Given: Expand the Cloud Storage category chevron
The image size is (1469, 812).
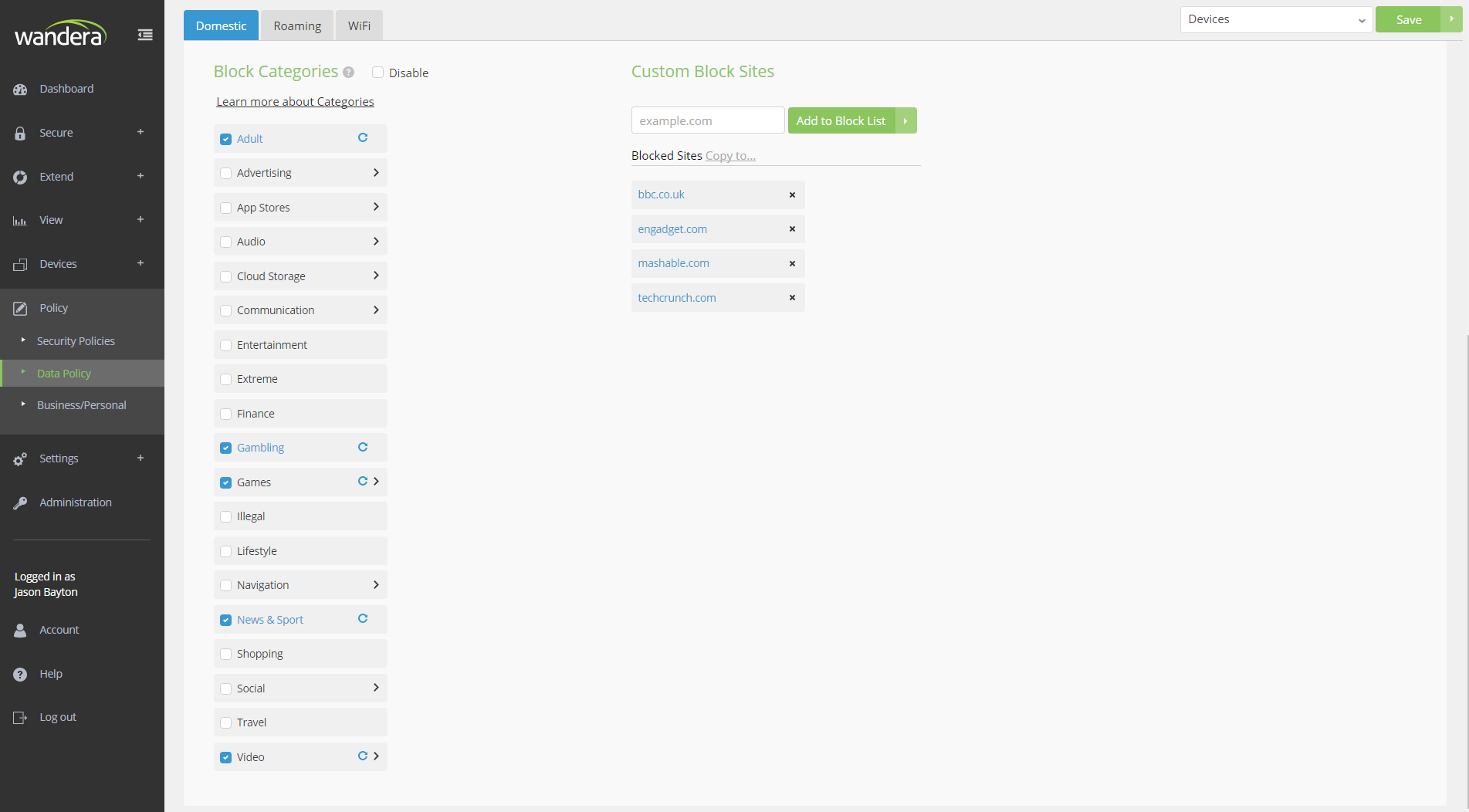Looking at the screenshot, I should 376,276.
